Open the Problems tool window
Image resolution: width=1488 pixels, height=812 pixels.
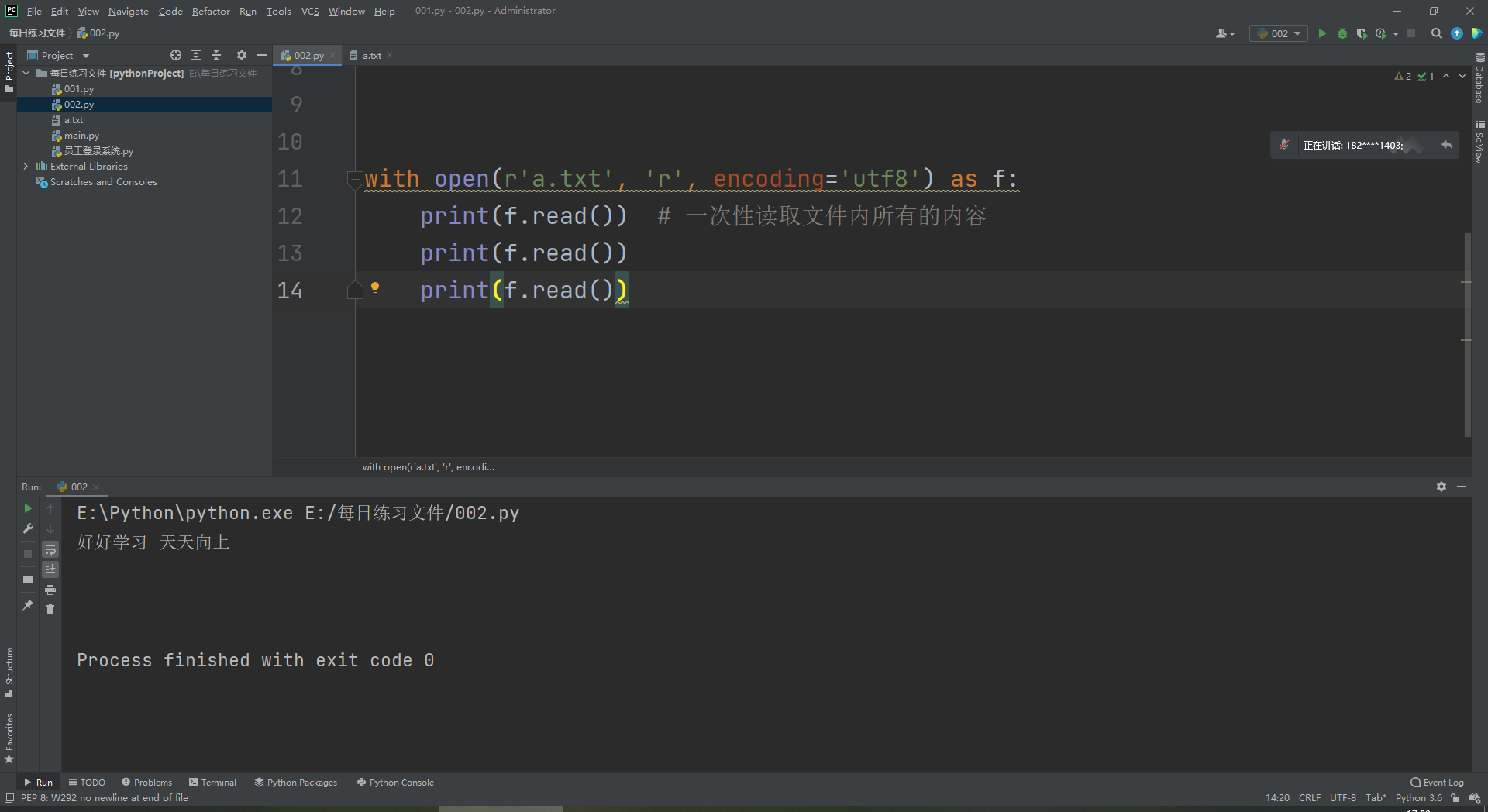click(x=147, y=783)
